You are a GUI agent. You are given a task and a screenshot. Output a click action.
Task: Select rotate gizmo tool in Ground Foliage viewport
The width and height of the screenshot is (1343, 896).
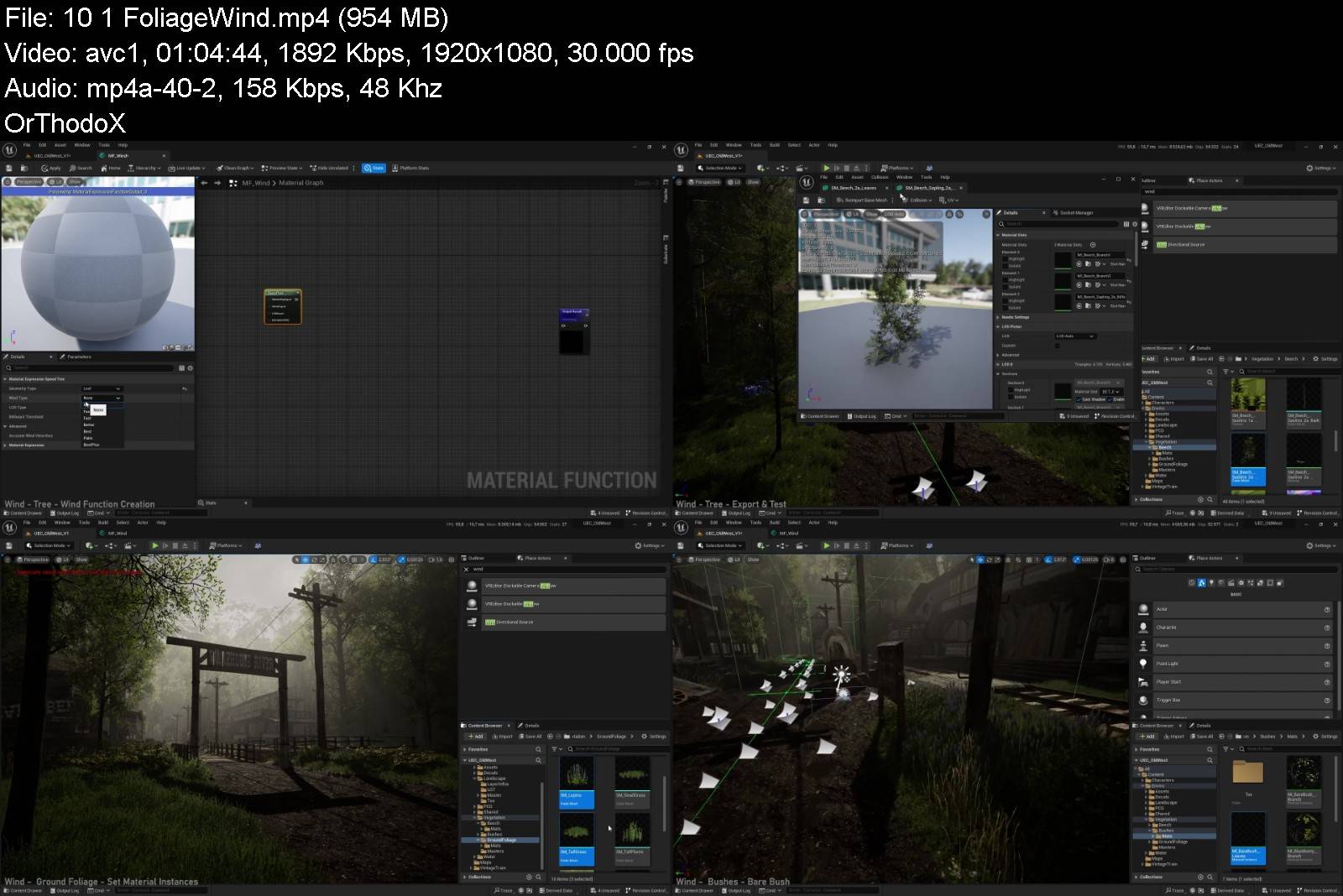pyautogui.click(x=315, y=560)
